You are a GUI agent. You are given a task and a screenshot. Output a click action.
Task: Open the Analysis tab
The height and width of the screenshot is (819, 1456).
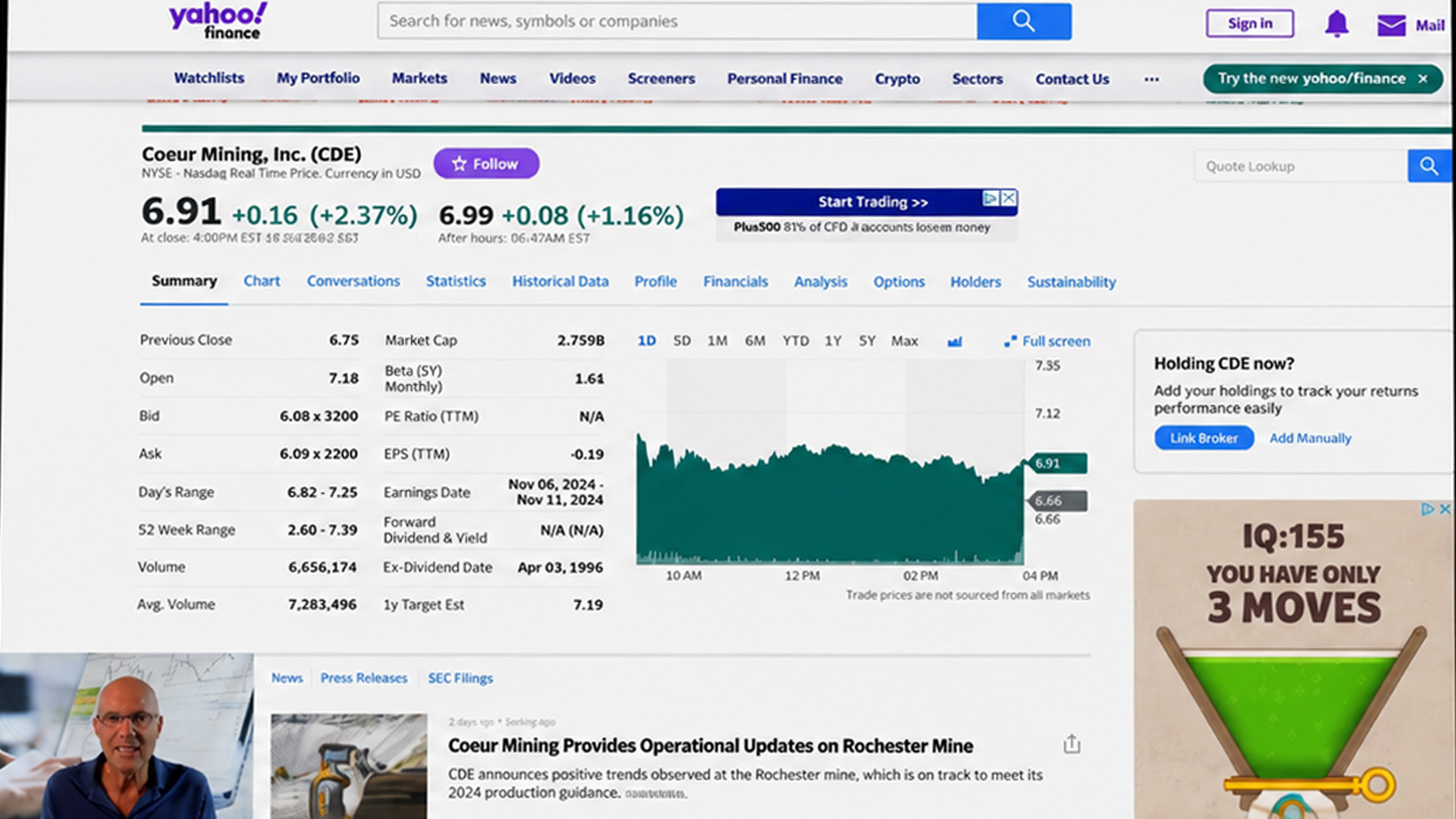click(821, 282)
